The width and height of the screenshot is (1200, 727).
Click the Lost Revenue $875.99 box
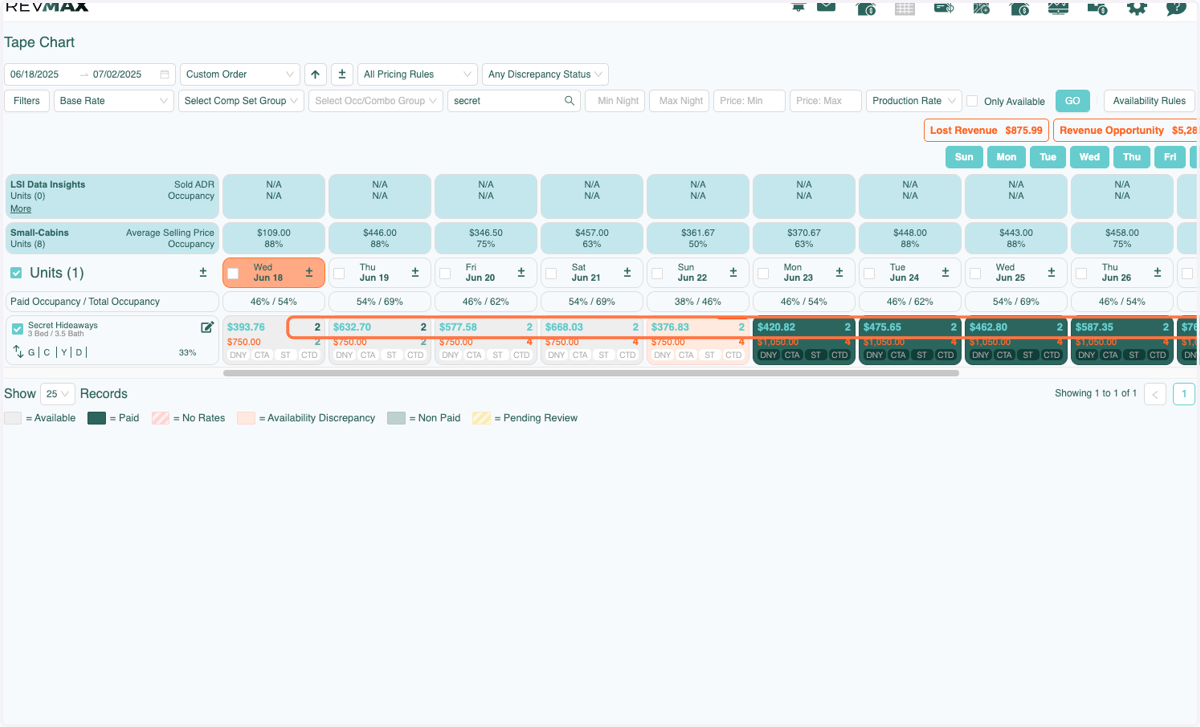click(986, 130)
